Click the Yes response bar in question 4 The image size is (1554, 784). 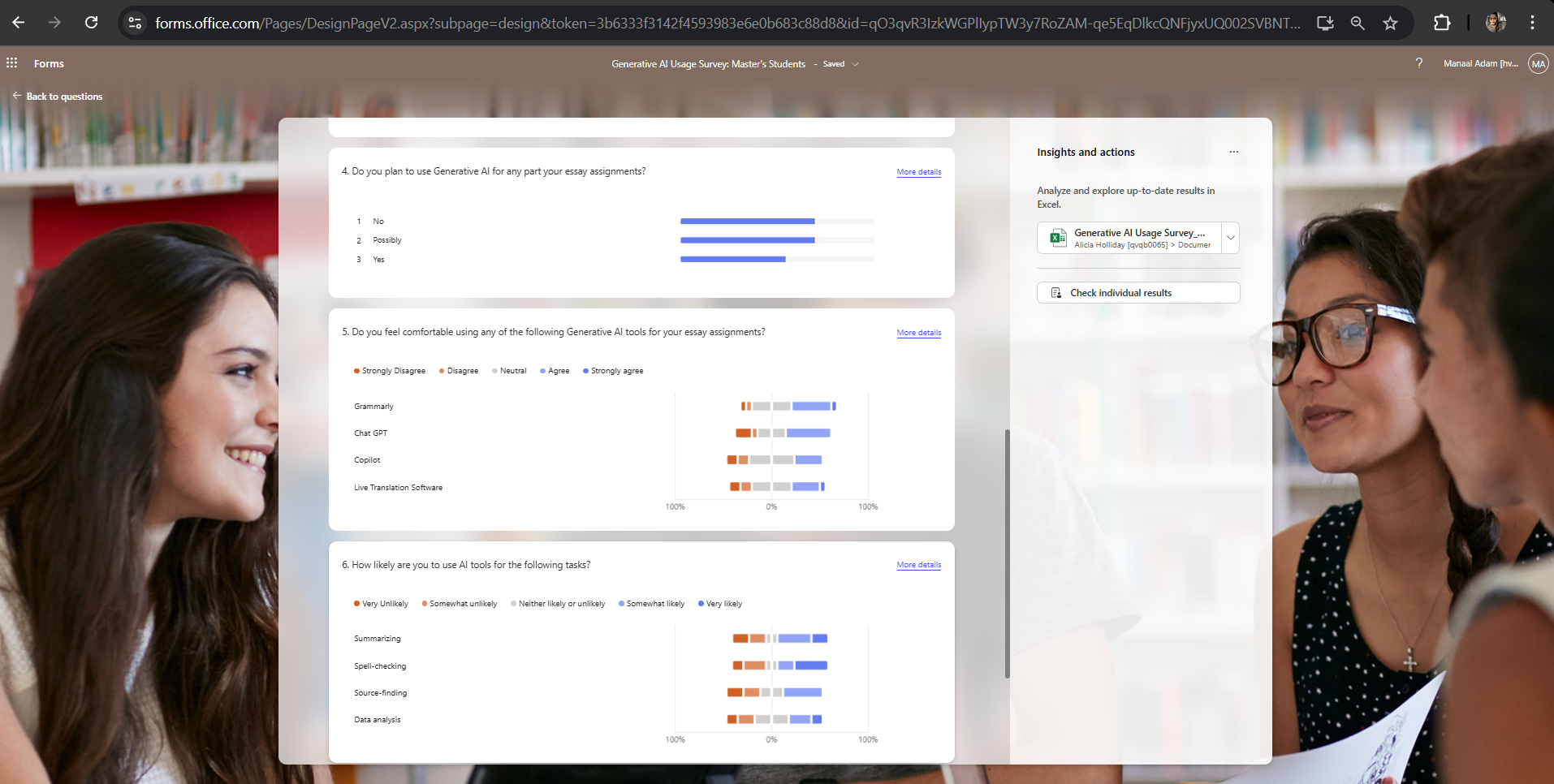coord(732,260)
